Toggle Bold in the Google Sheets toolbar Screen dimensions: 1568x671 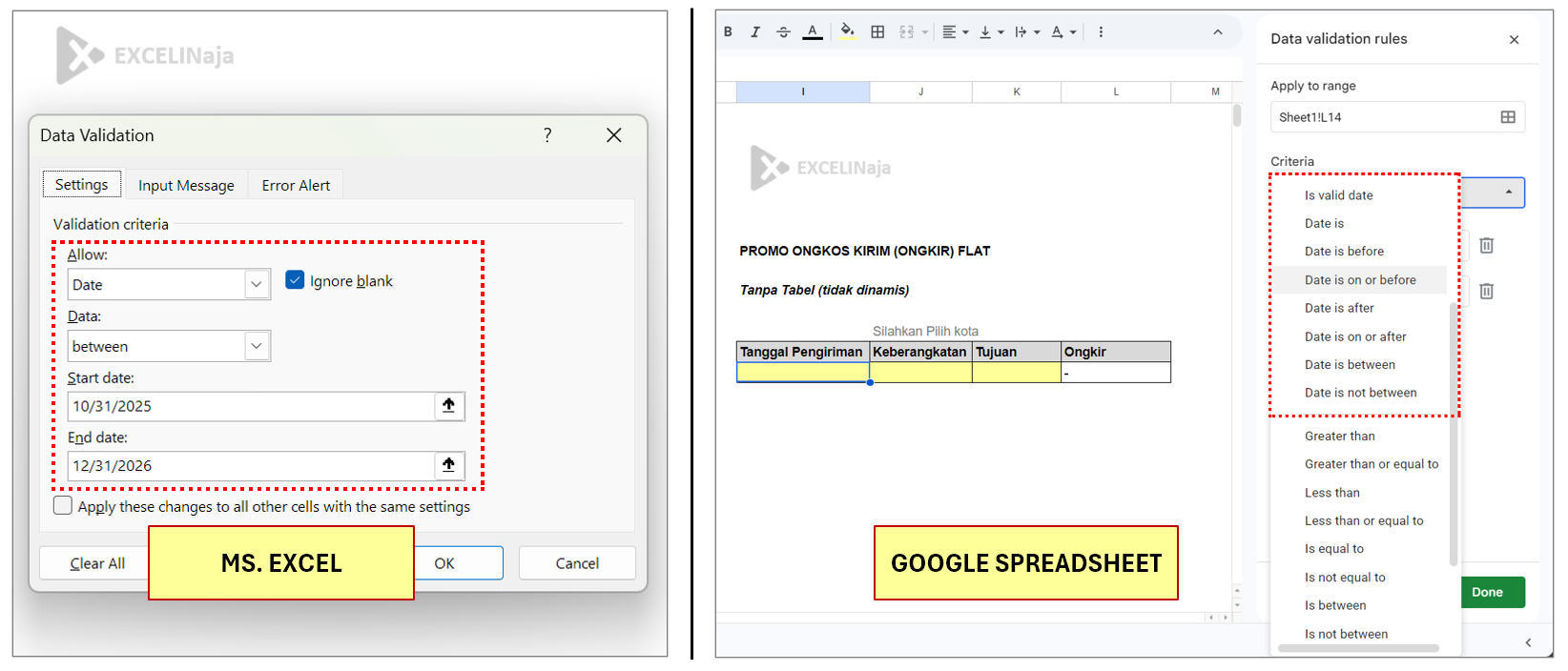point(728,31)
